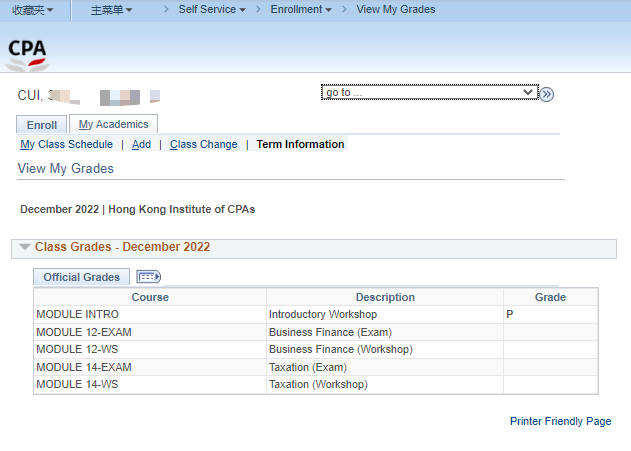Open the Class Change link
The height and width of the screenshot is (451, 631).
(x=204, y=144)
